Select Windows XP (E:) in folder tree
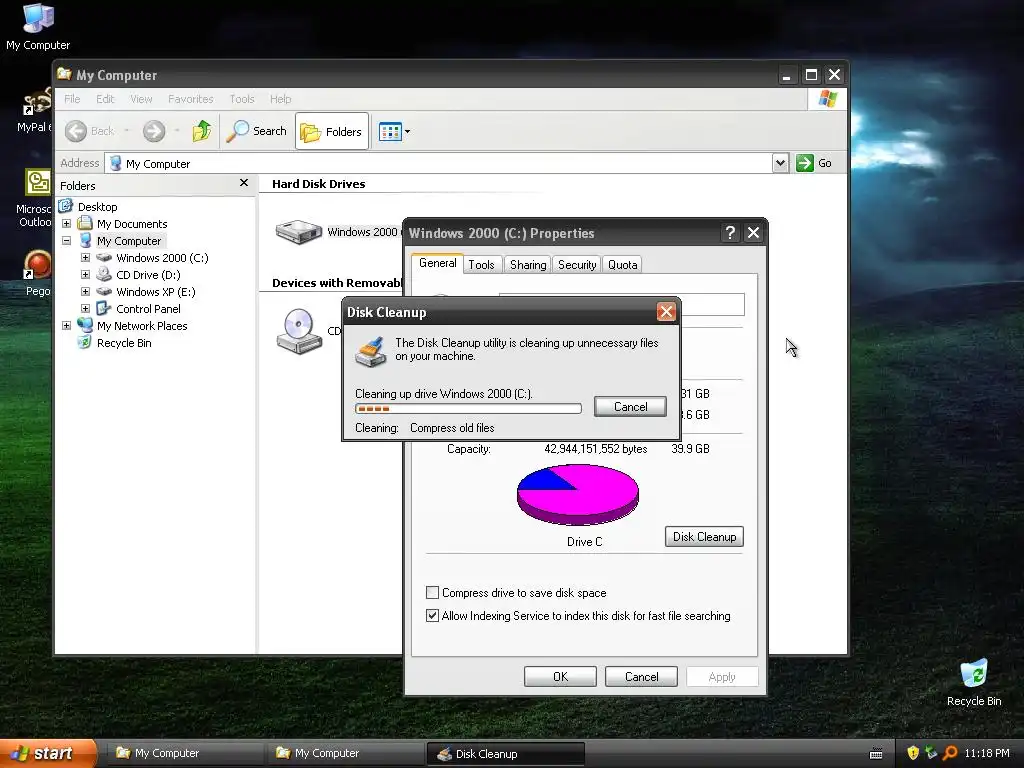1024x768 pixels. [155, 291]
